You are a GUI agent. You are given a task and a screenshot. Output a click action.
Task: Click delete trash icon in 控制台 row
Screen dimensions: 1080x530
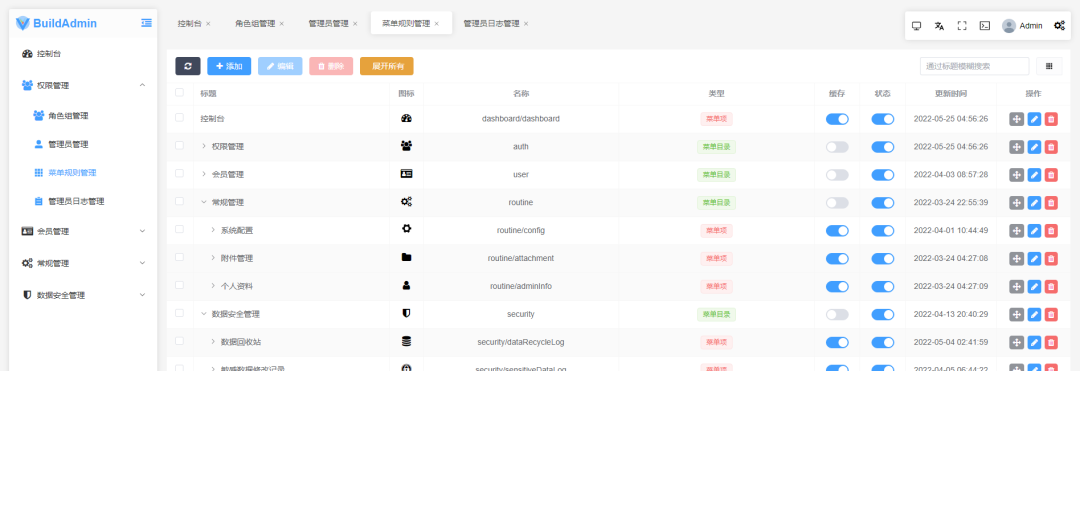1051,119
